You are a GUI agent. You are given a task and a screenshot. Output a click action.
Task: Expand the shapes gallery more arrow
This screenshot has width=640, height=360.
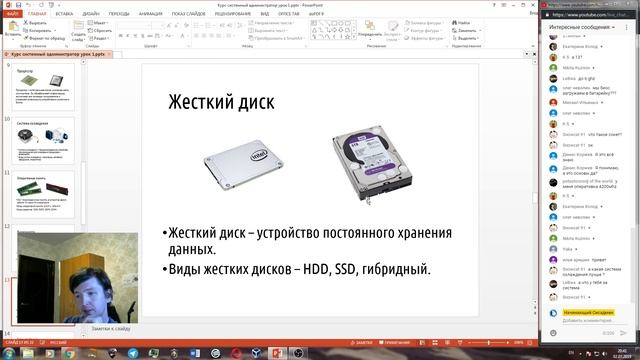tap(354, 37)
